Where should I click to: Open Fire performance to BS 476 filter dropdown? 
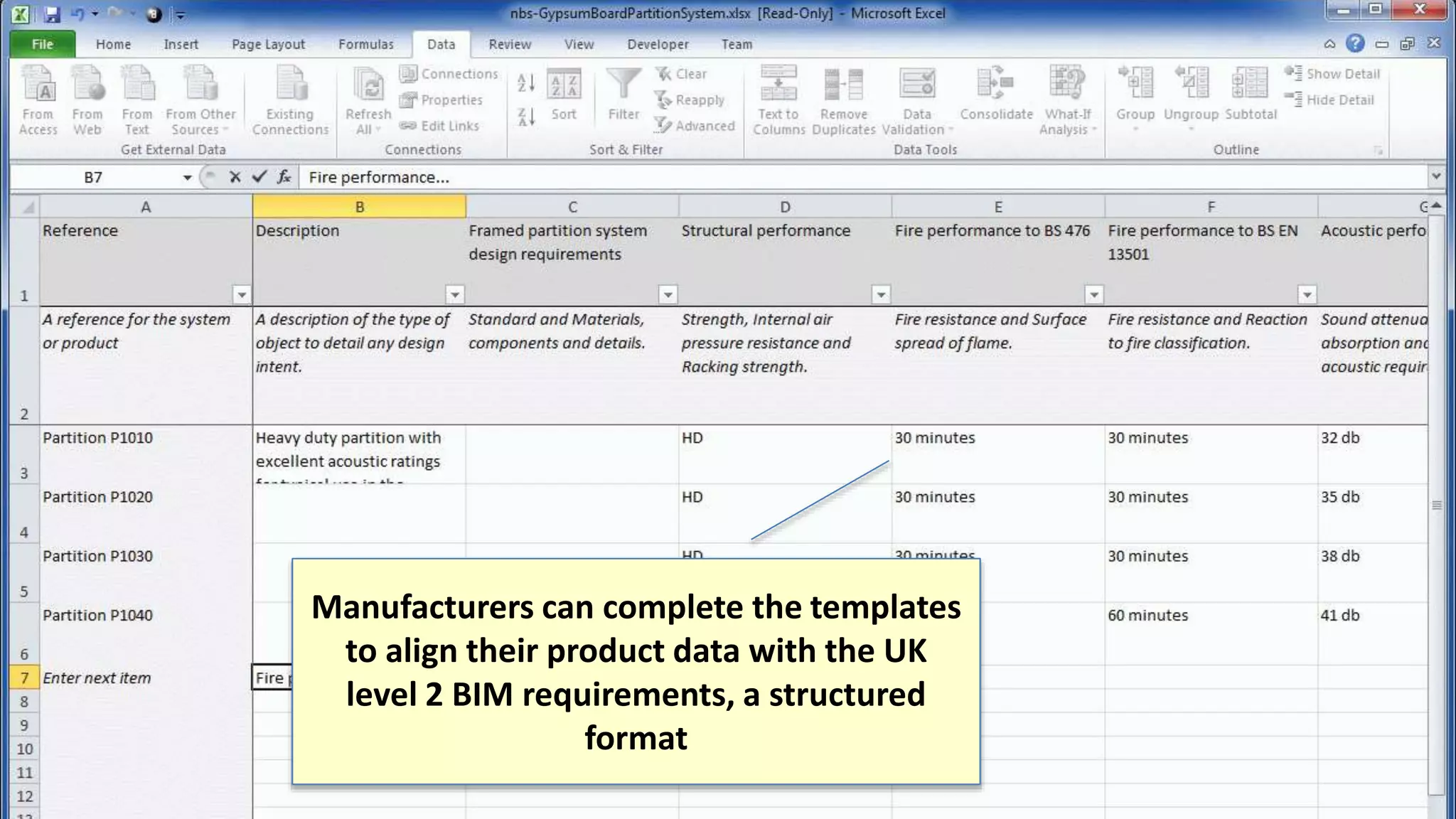tap(1094, 294)
